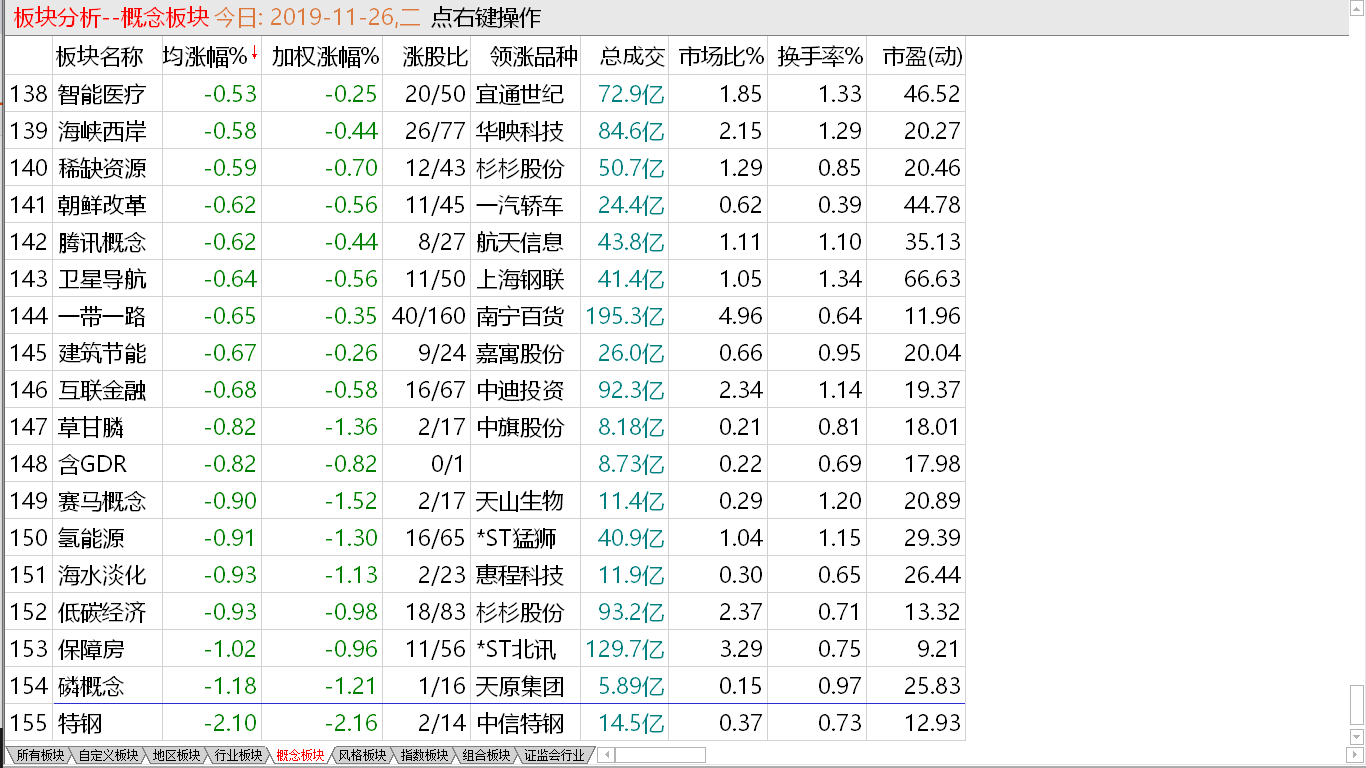The width and height of the screenshot is (1366, 768).
Task: Click leading stock 中迪投资
Action: [x=520, y=390]
